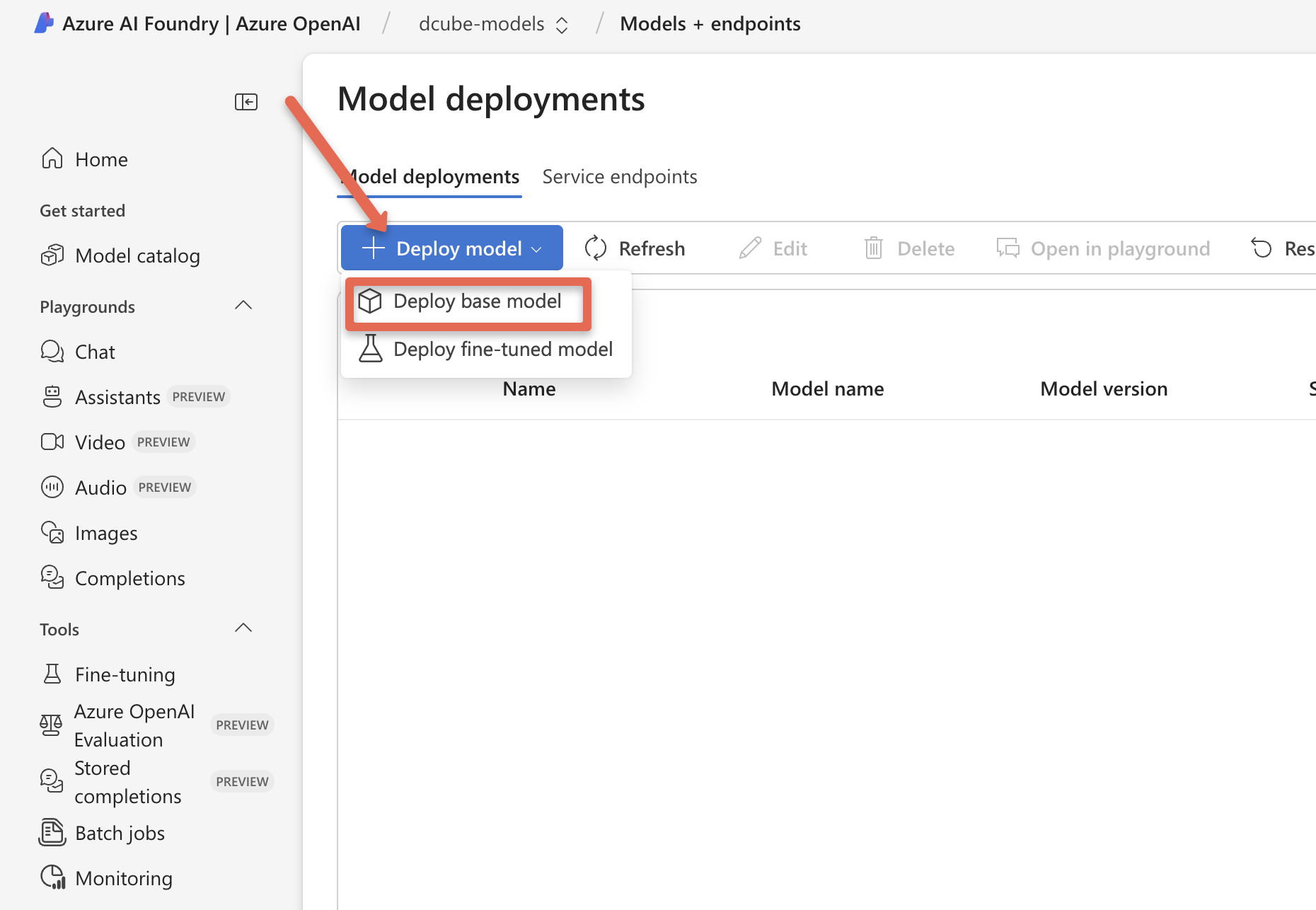Switch to the Service endpoints tab
The width and height of the screenshot is (1316, 910).
click(x=619, y=176)
